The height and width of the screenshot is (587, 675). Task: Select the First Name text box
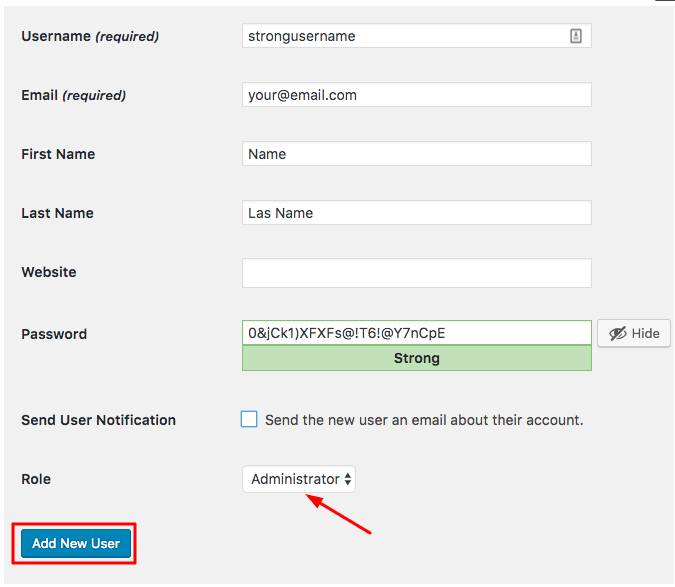pos(416,154)
